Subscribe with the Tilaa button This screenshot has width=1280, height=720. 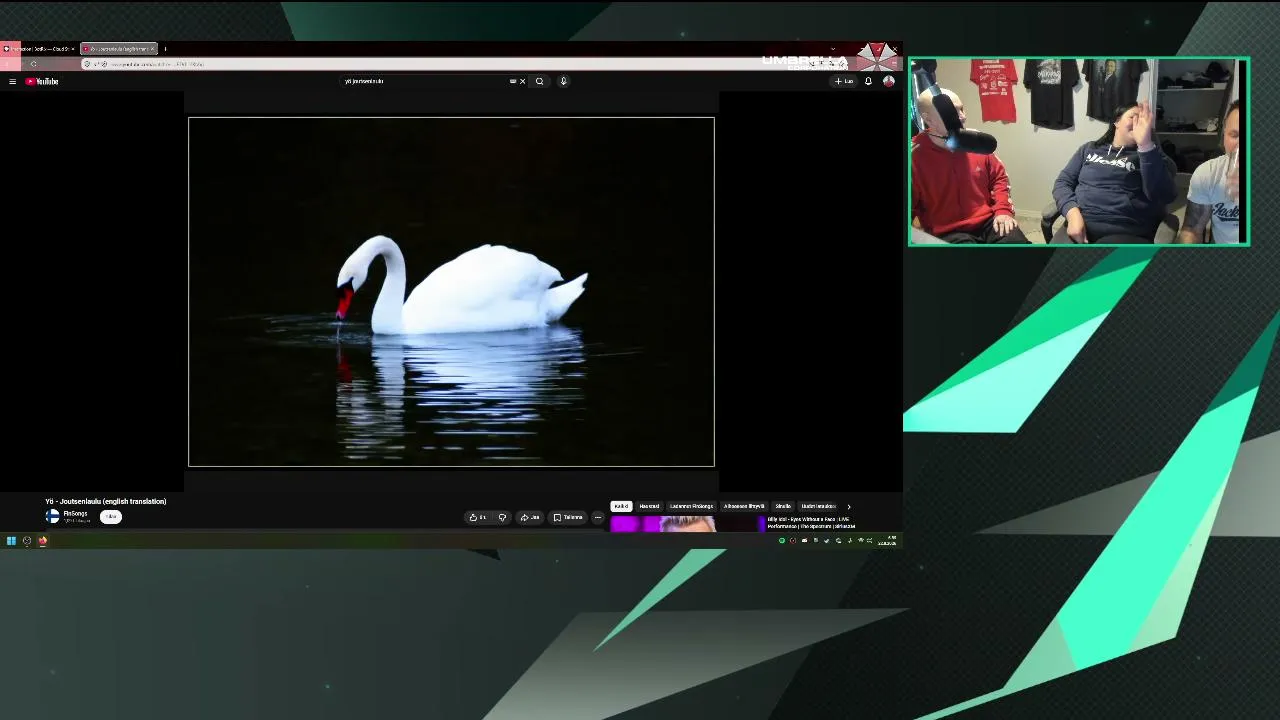(x=111, y=517)
